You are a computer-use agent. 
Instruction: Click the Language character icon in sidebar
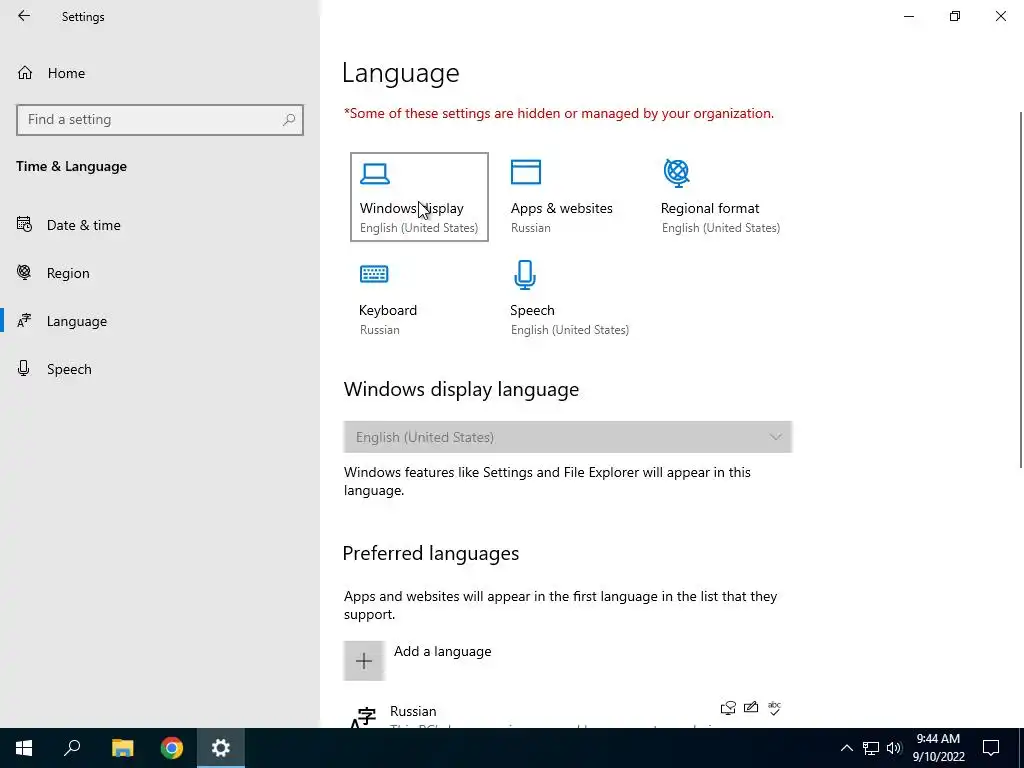pos(24,321)
